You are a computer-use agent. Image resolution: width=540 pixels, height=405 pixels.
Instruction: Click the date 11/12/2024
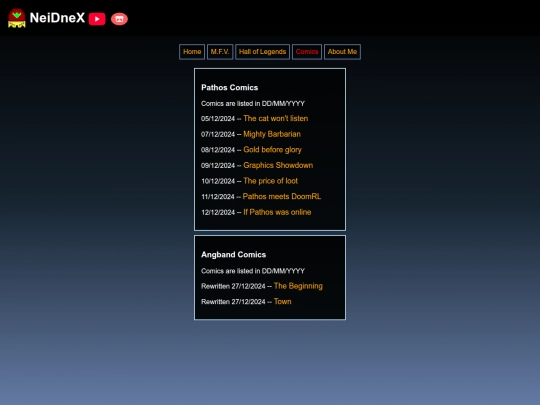(x=218, y=197)
